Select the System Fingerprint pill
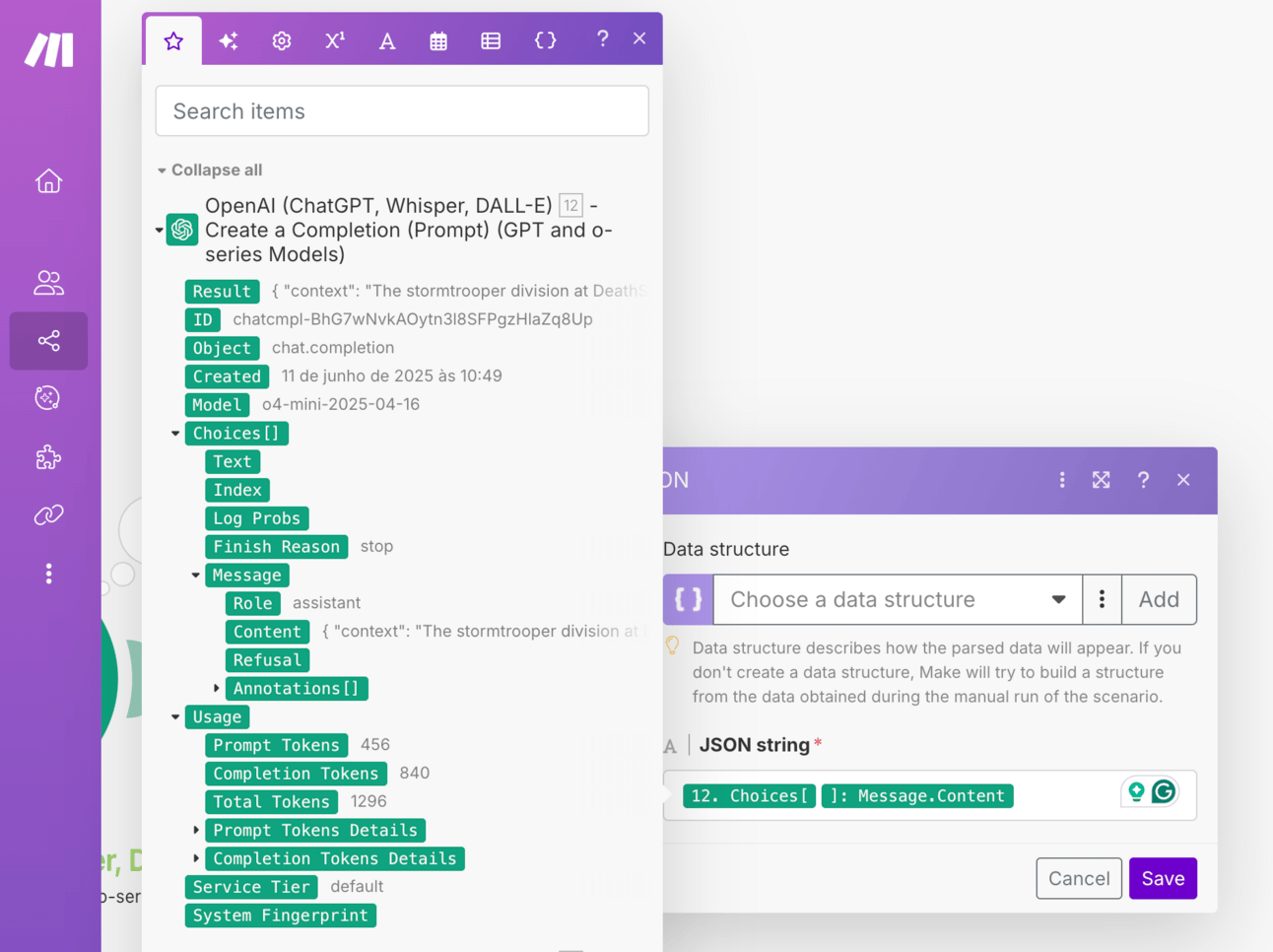Image resolution: width=1273 pixels, height=952 pixels. 281,916
